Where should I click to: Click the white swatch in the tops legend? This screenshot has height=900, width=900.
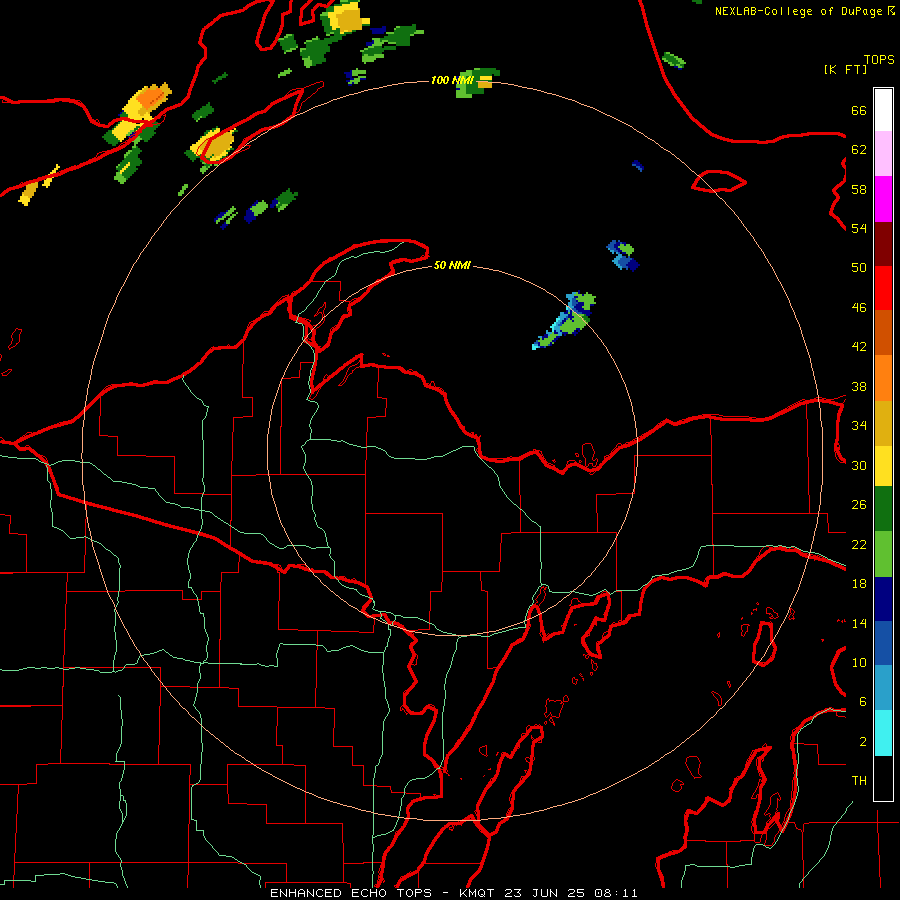coord(883,110)
